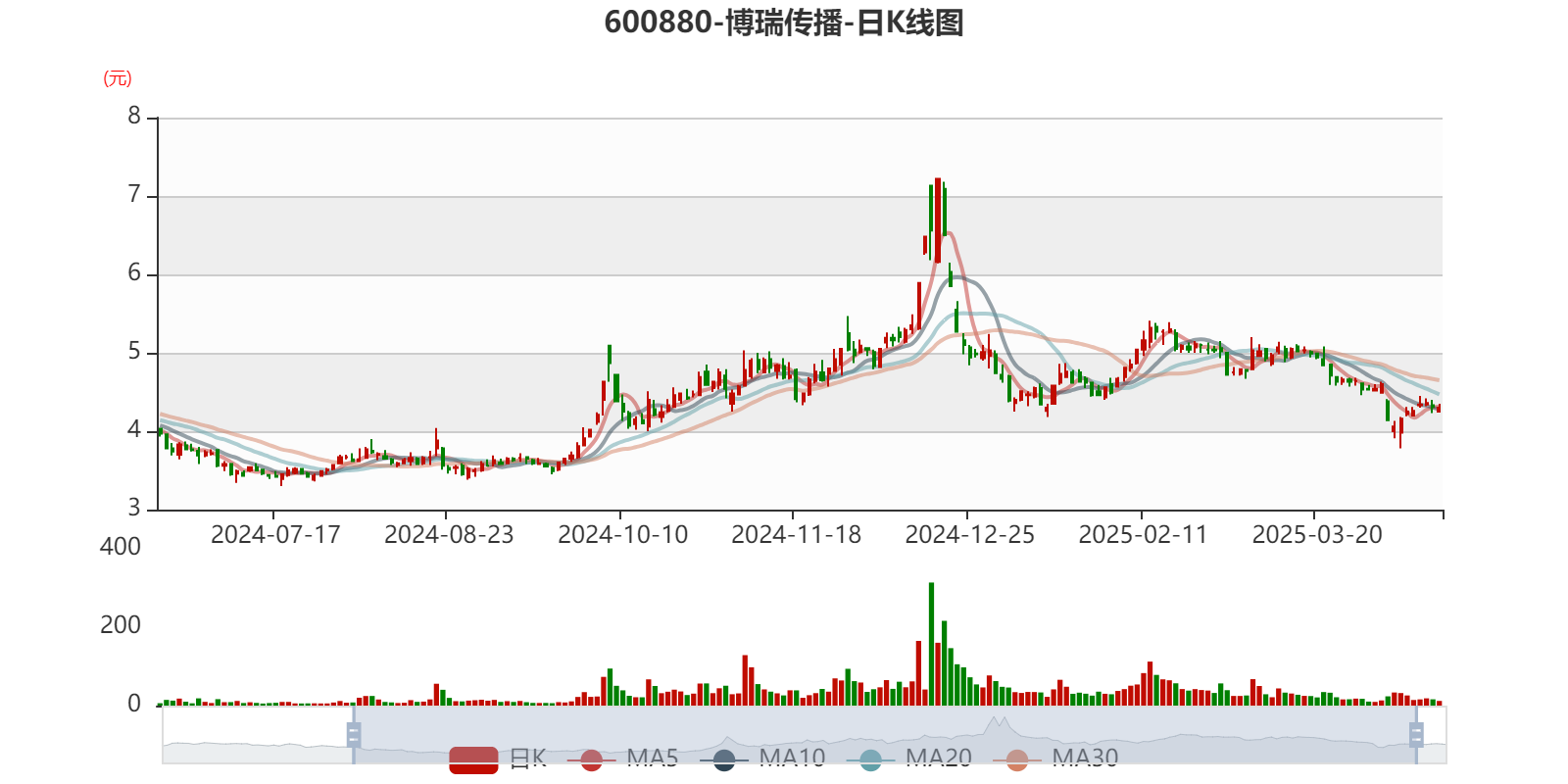Click the tallest green volume bar
The width and height of the screenshot is (1568, 784).
coord(931,644)
